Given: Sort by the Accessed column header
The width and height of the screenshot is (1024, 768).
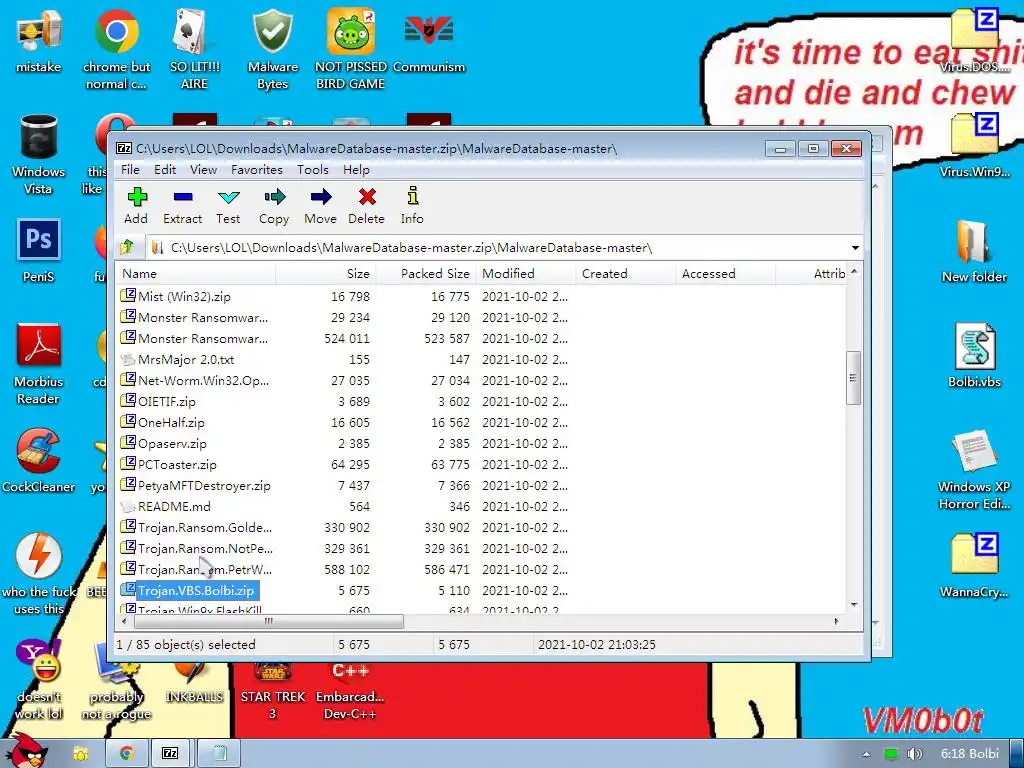Looking at the screenshot, I should click(726, 274).
